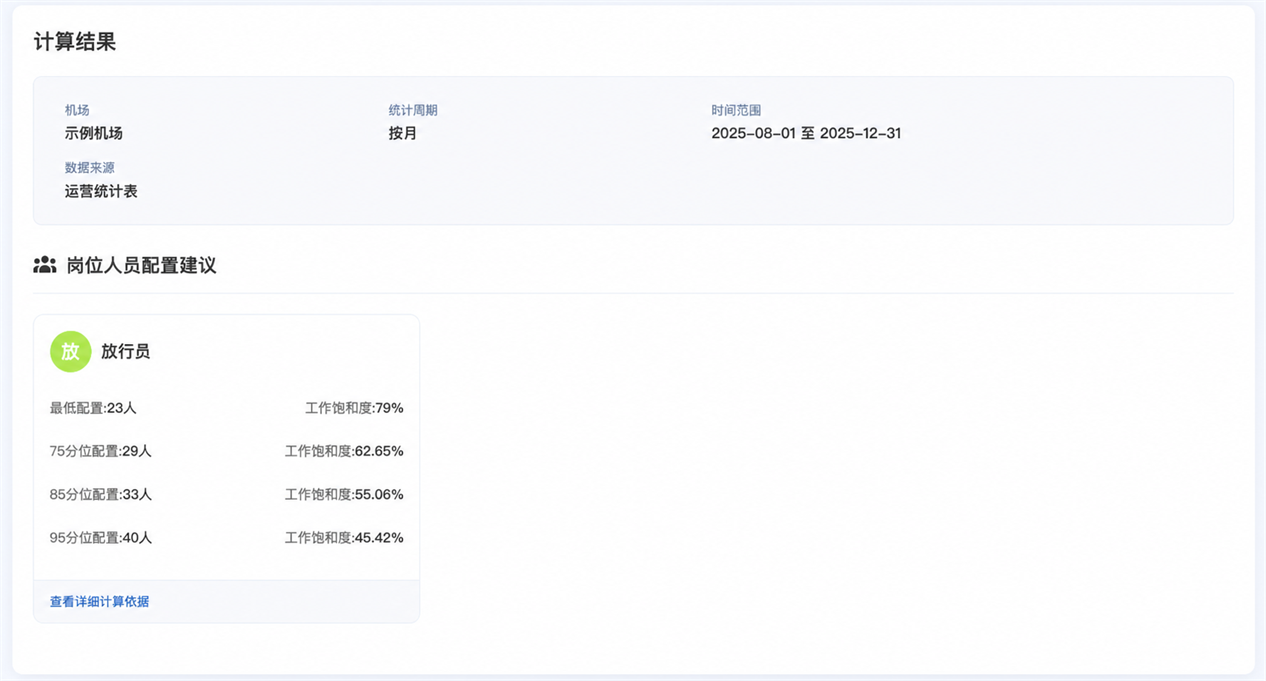Select the 85分位配置:33人 row text
Viewport: 1266px width, 681px height.
pos(101,494)
